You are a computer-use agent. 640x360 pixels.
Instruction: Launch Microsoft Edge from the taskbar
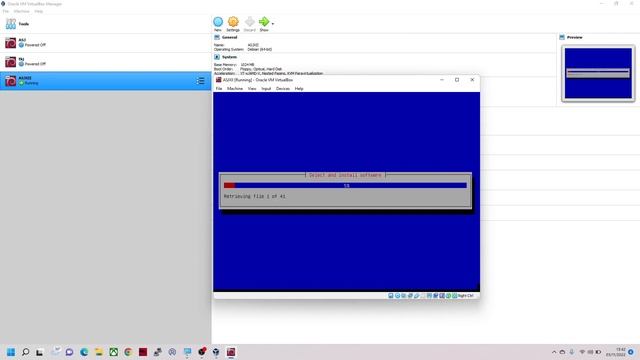click(x=84, y=352)
